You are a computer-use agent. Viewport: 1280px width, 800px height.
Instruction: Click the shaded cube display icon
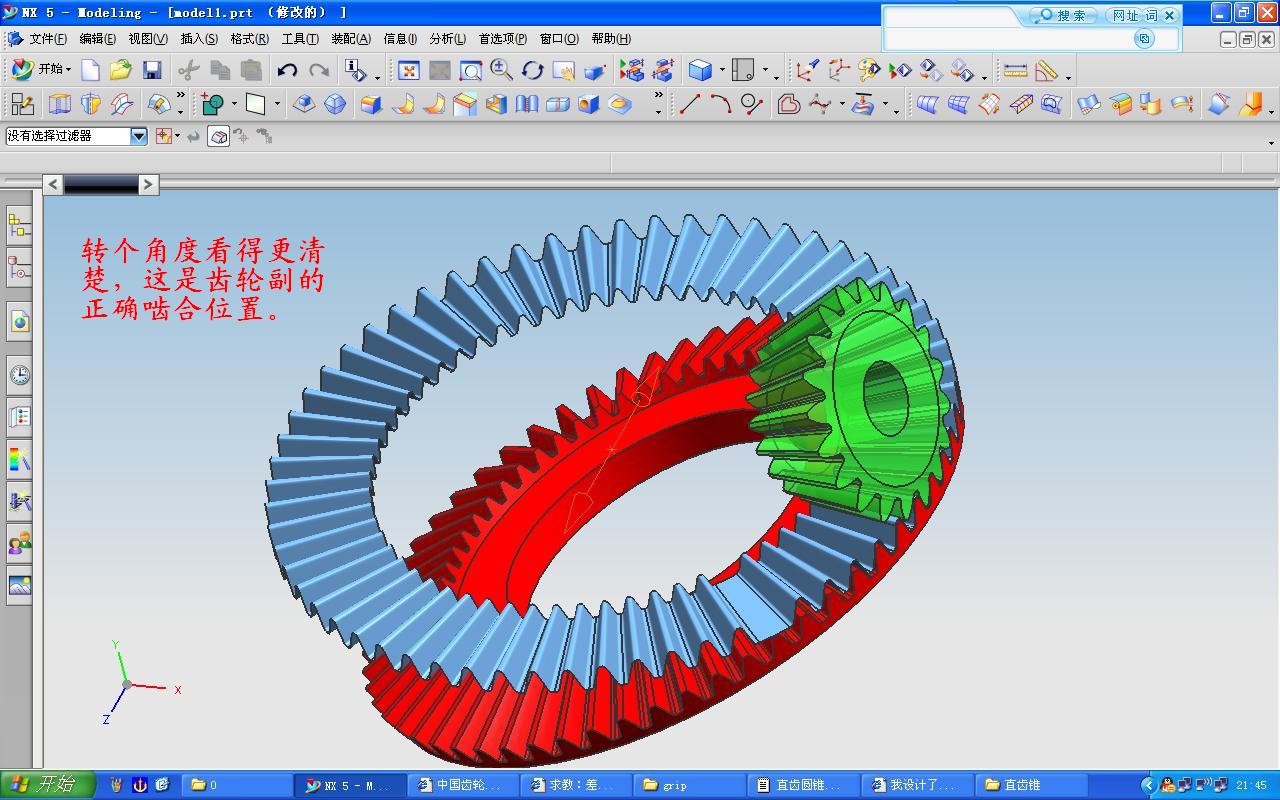tap(701, 70)
